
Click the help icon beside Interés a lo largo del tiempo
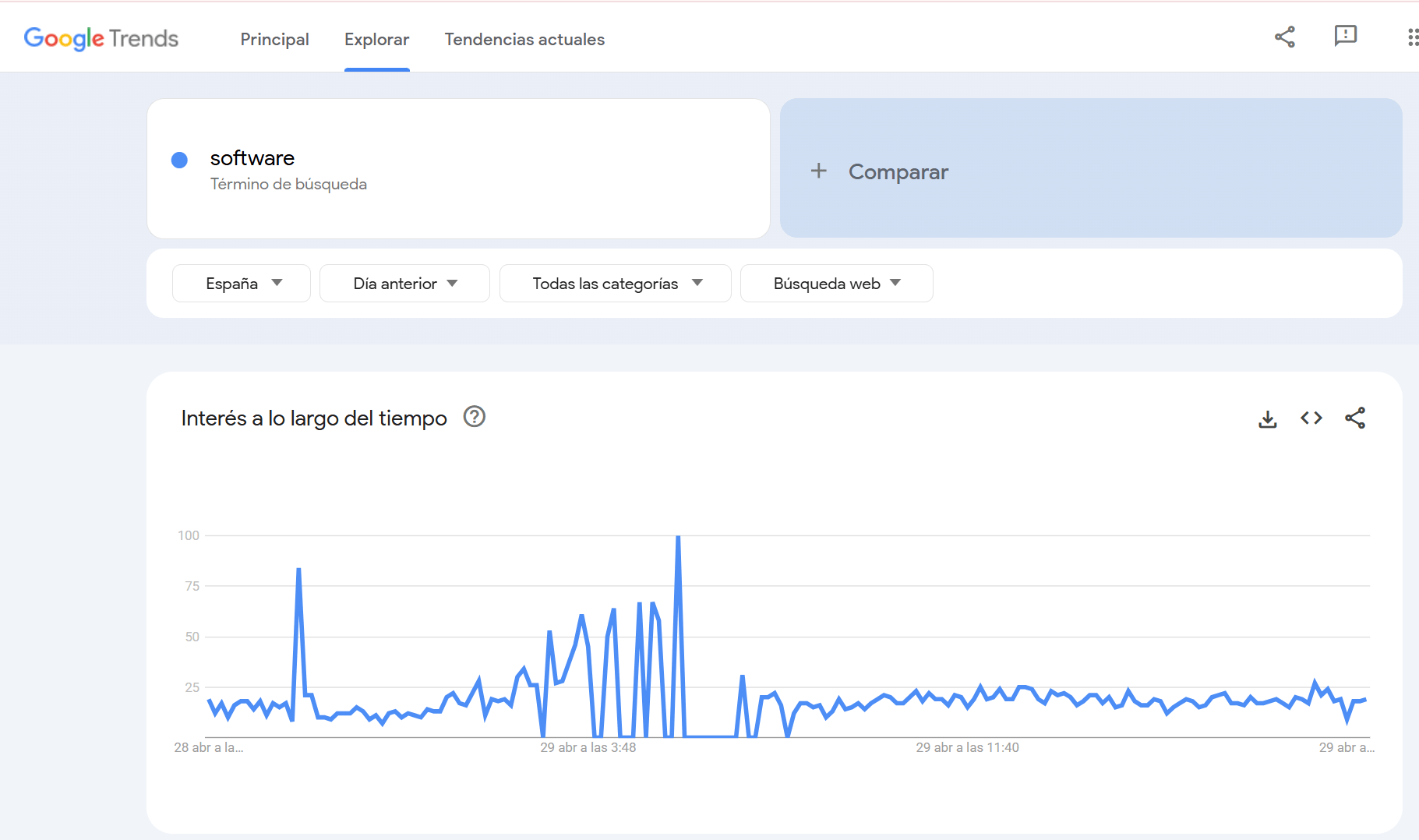475,417
